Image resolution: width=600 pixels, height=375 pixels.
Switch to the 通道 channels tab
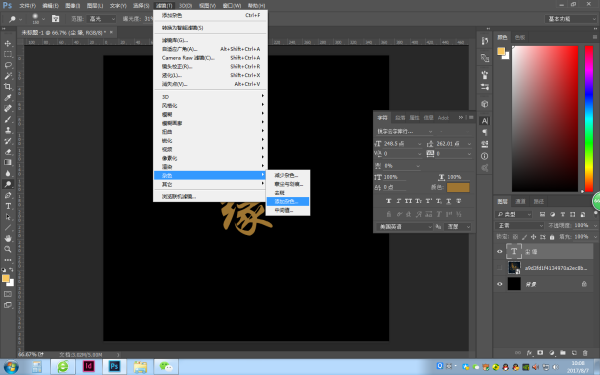(520, 201)
